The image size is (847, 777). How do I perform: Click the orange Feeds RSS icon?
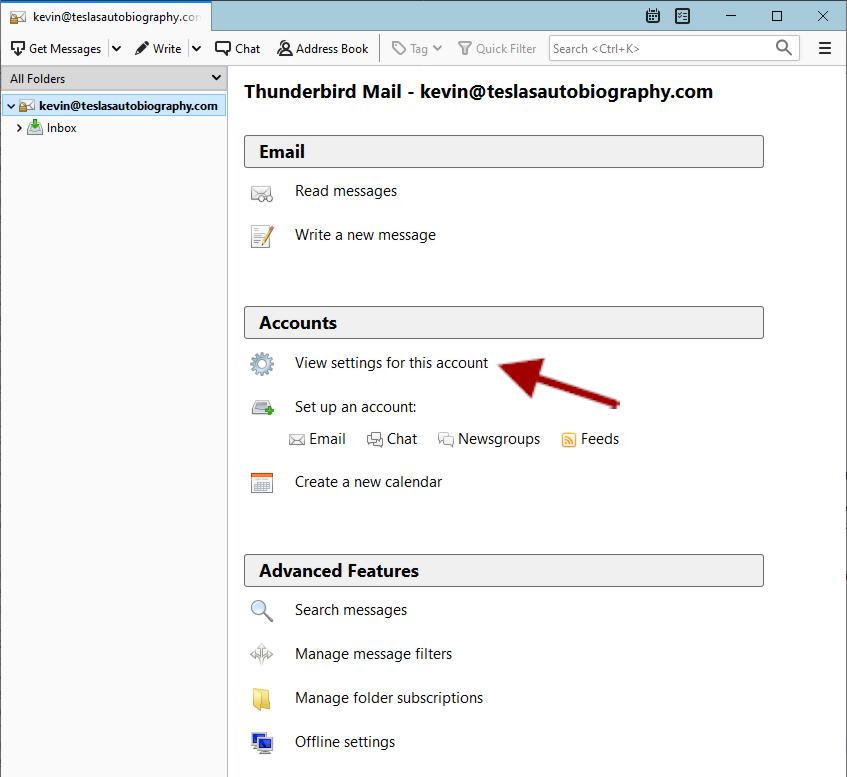569,440
